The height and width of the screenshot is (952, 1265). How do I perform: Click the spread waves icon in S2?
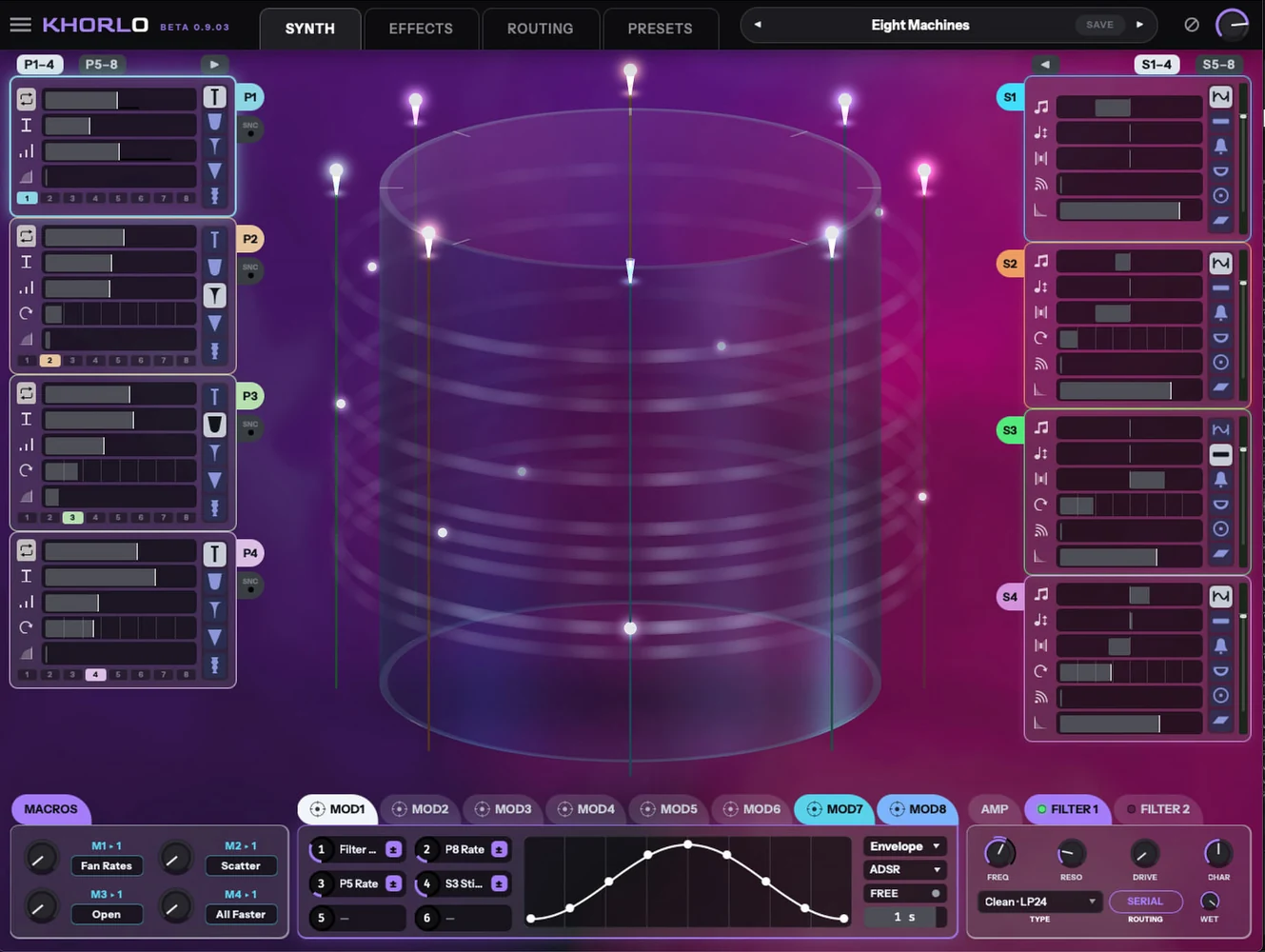1041,364
